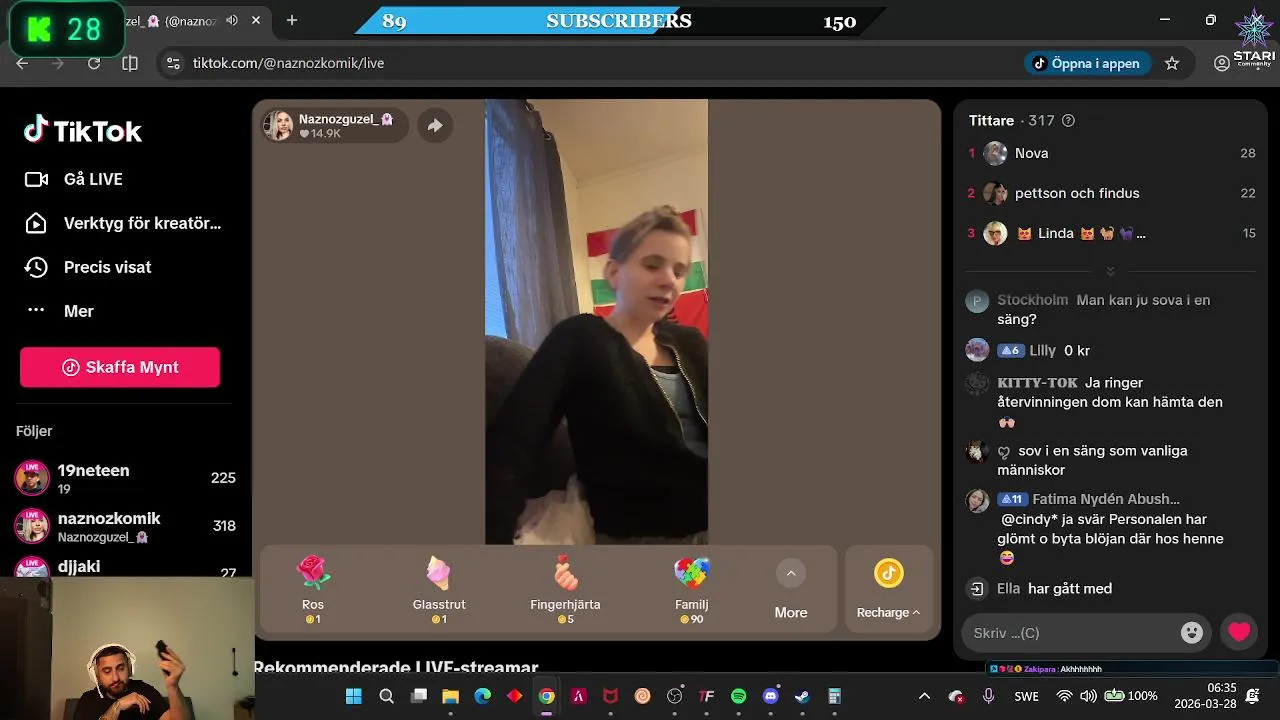
Task: Open the notification center icon
Action: (x=1252, y=696)
